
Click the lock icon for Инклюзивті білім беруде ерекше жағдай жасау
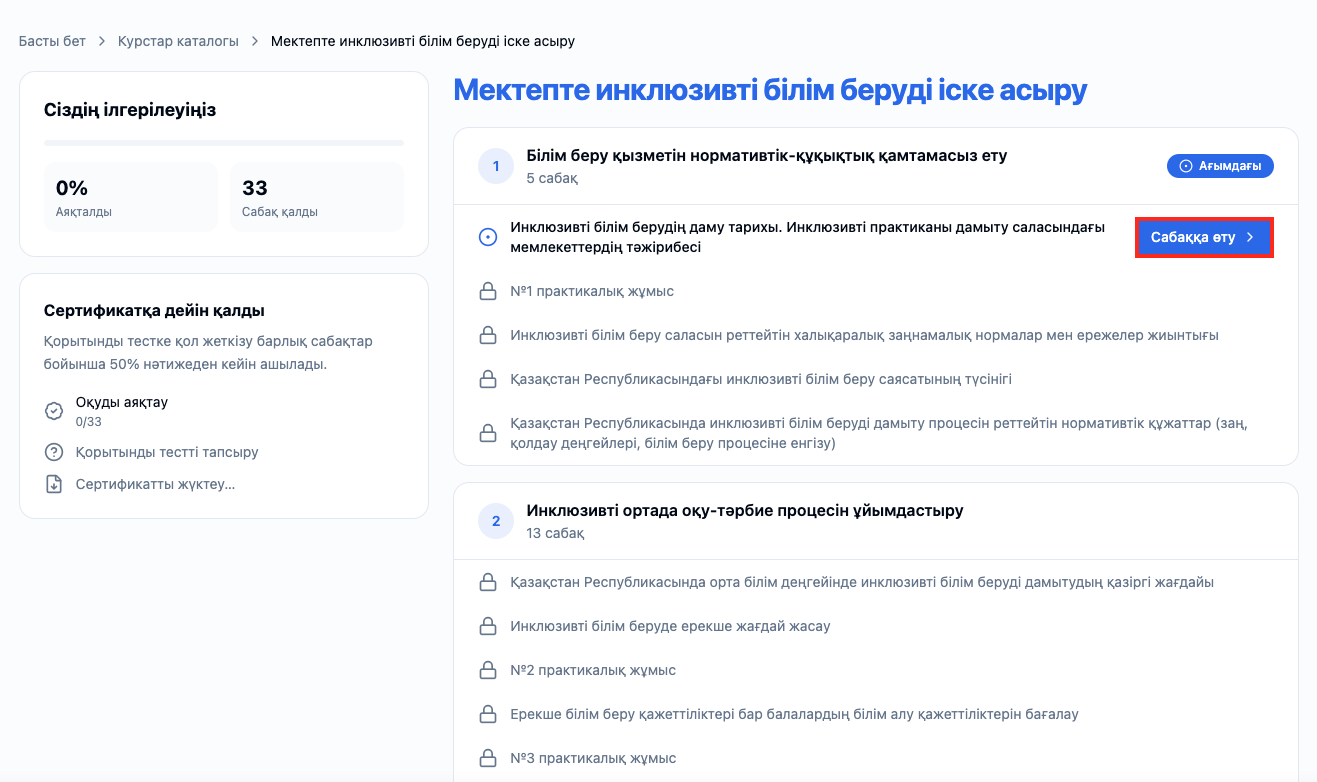[488, 626]
